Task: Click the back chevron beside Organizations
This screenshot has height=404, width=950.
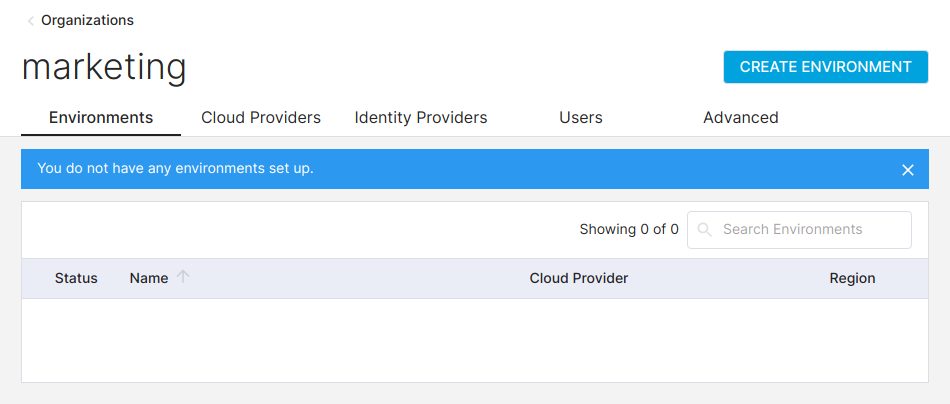Action: (30, 21)
